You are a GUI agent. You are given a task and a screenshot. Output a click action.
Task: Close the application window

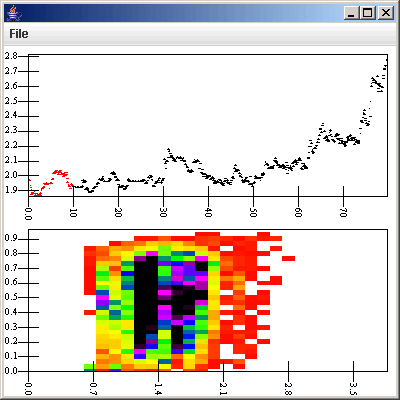386,13
